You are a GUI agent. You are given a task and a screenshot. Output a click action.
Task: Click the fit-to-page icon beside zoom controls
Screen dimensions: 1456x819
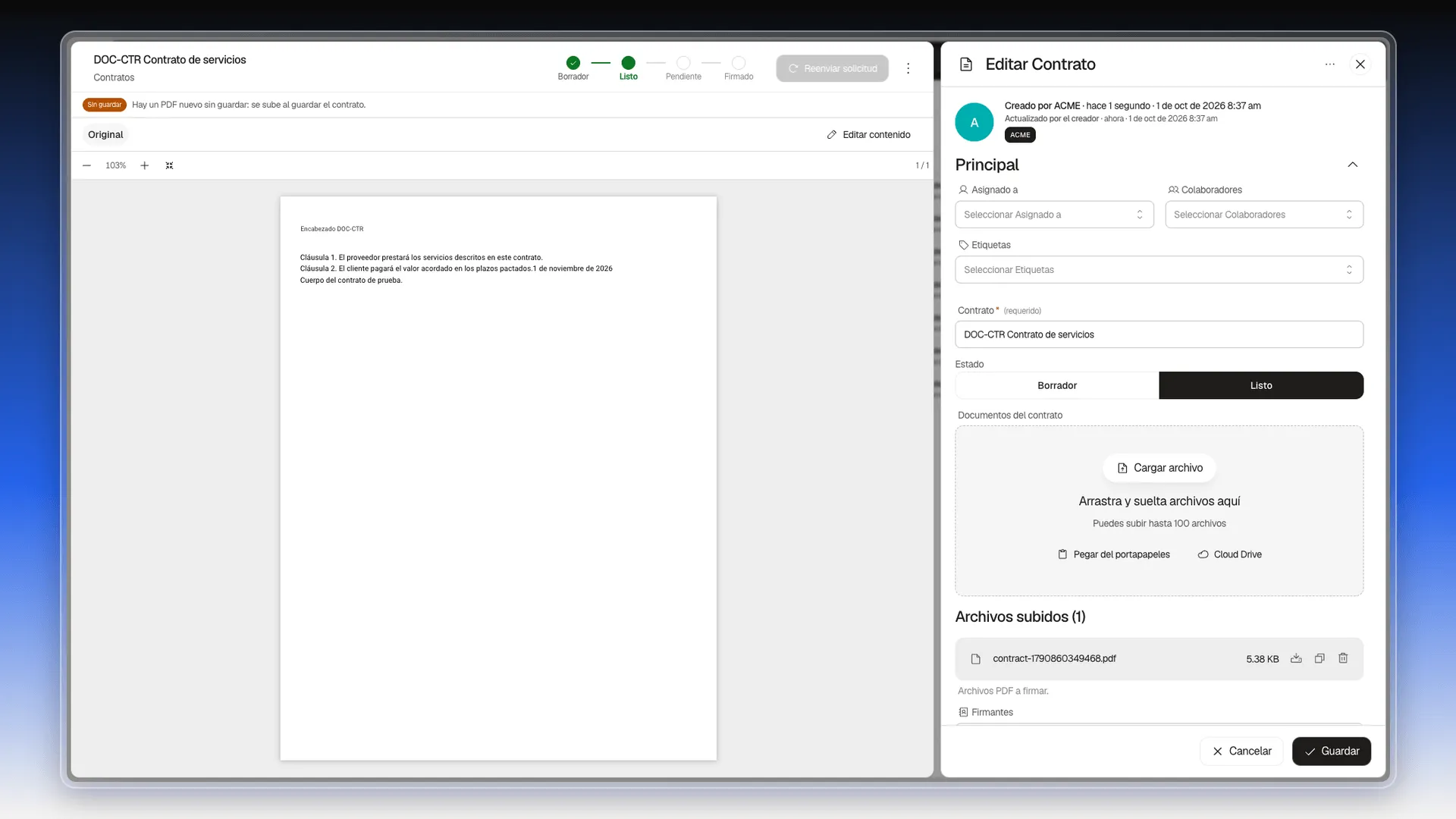coord(169,165)
